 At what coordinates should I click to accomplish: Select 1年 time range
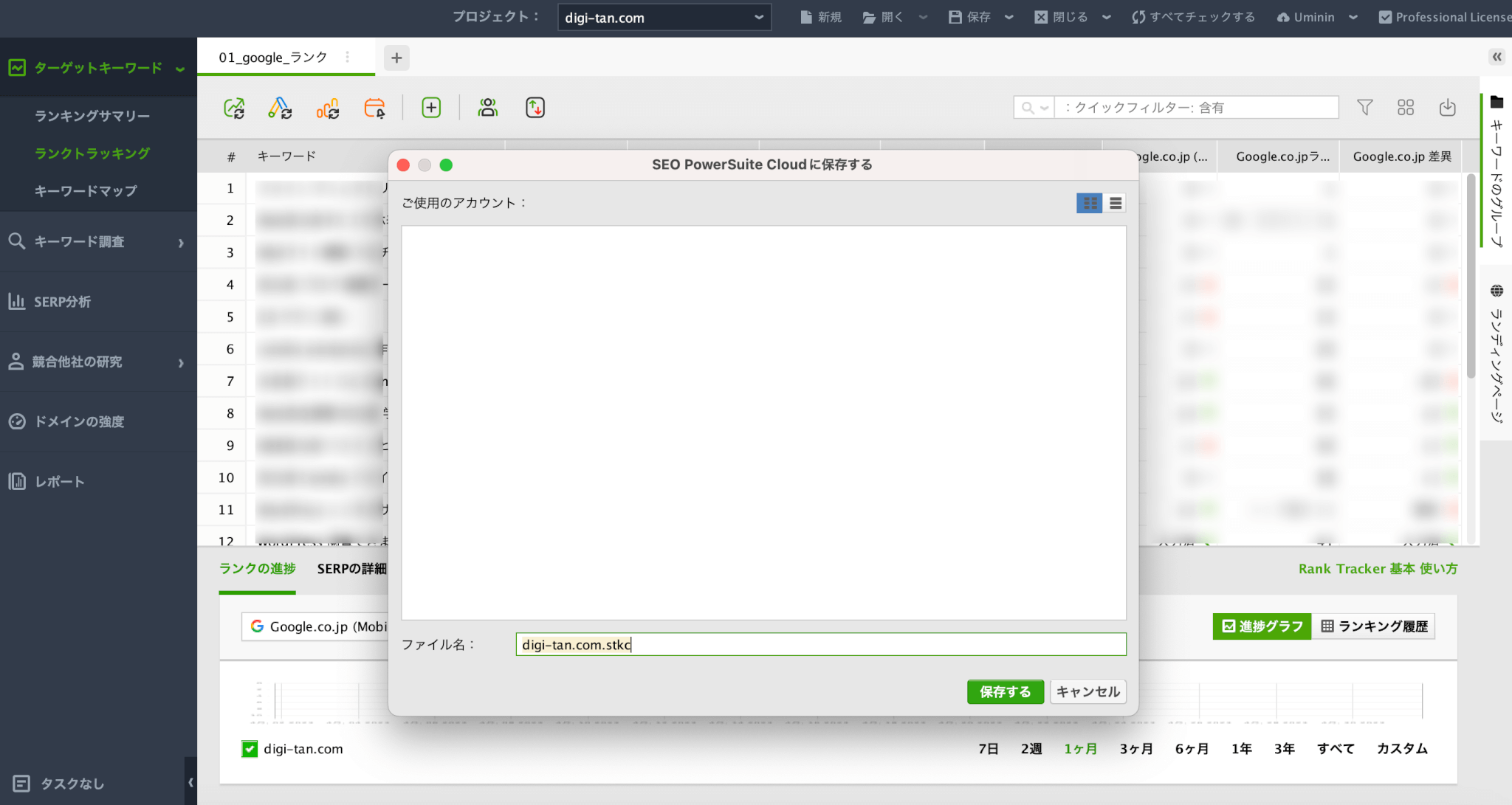(1241, 748)
